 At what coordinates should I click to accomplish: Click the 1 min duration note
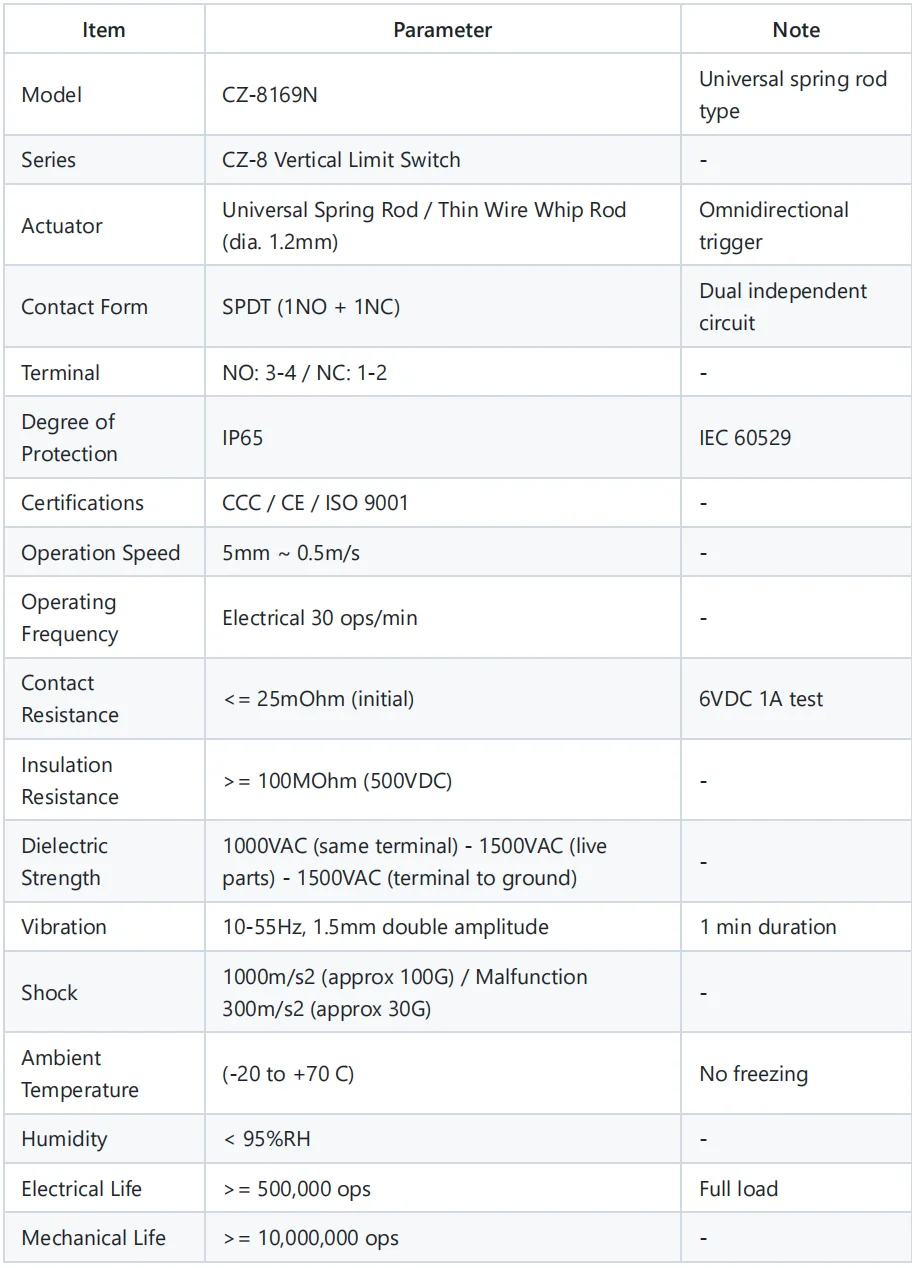coord(768,927)
